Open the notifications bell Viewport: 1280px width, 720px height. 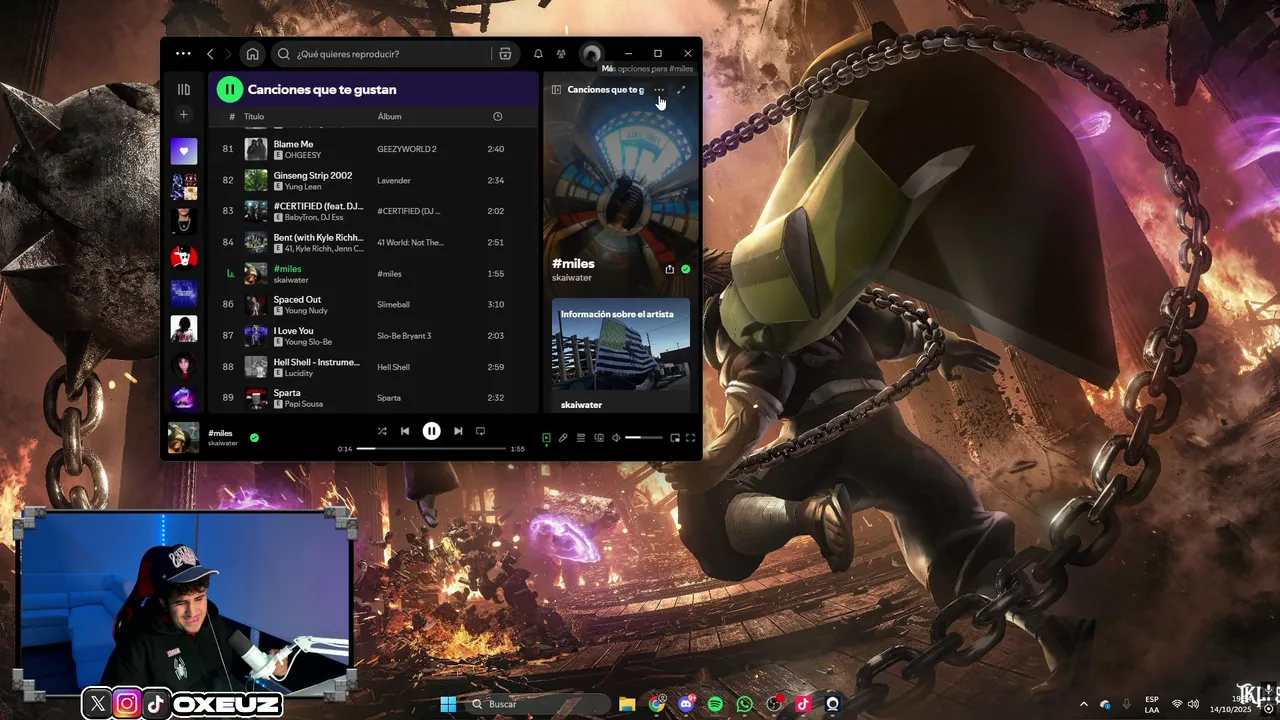(538, 54)
